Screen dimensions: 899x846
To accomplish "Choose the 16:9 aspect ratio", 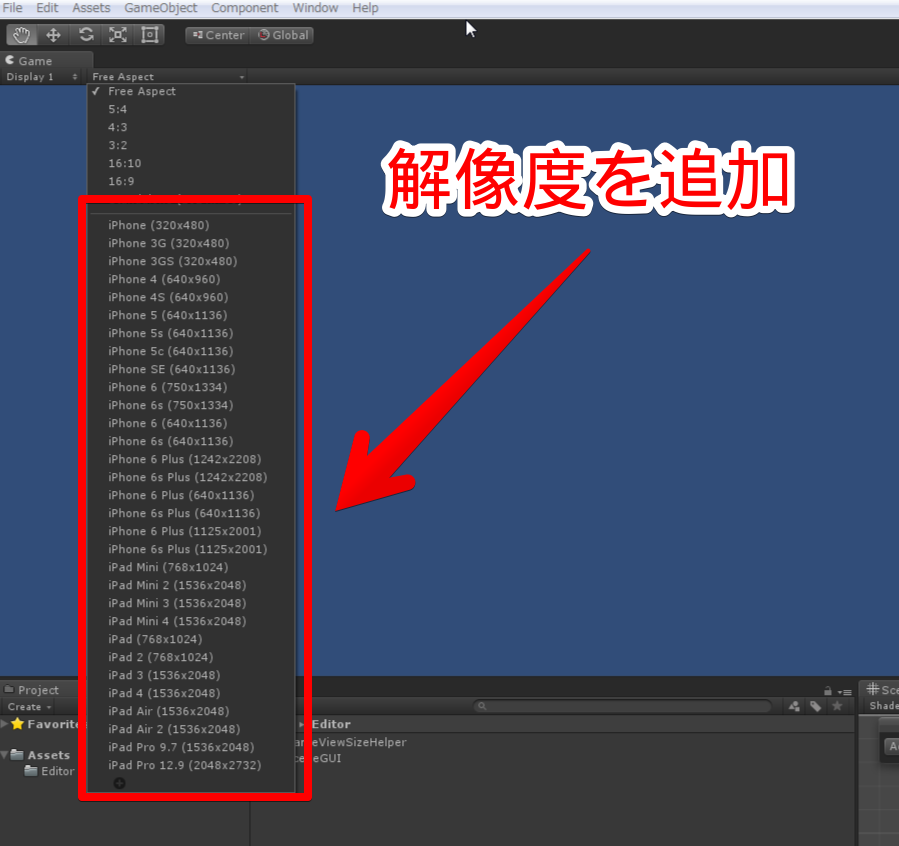I will click(191, 181).
